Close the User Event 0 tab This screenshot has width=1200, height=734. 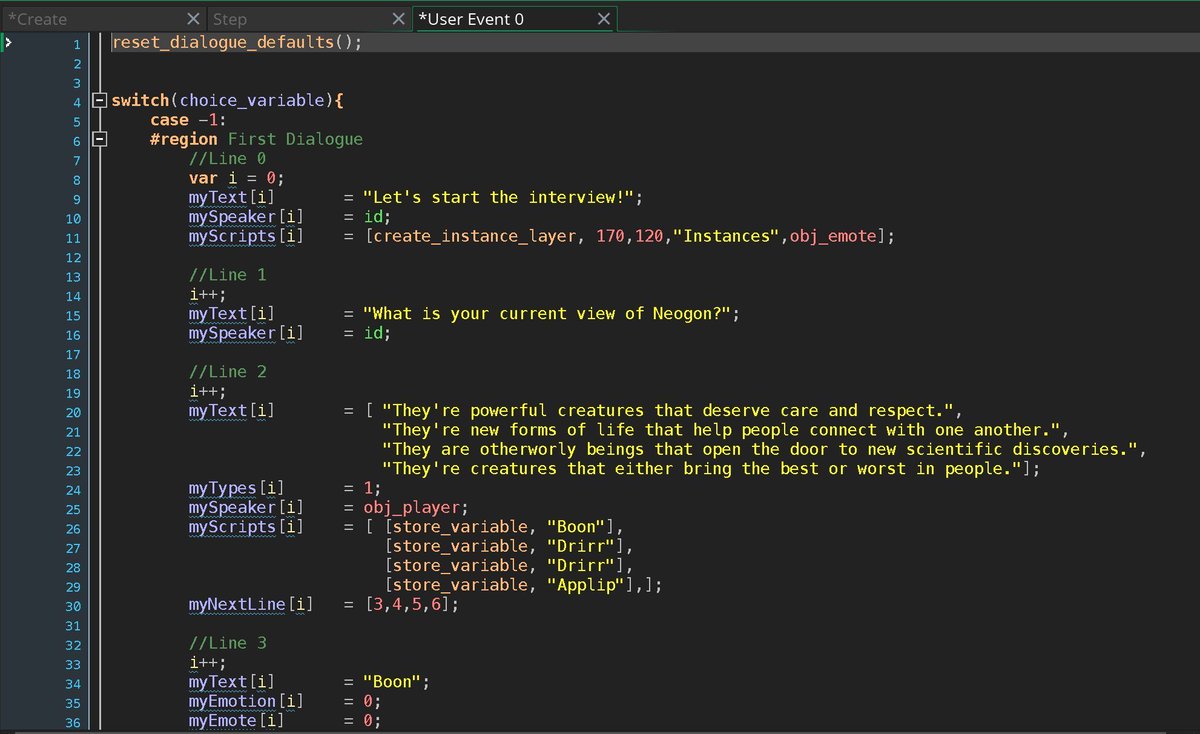tap(604, 19)
